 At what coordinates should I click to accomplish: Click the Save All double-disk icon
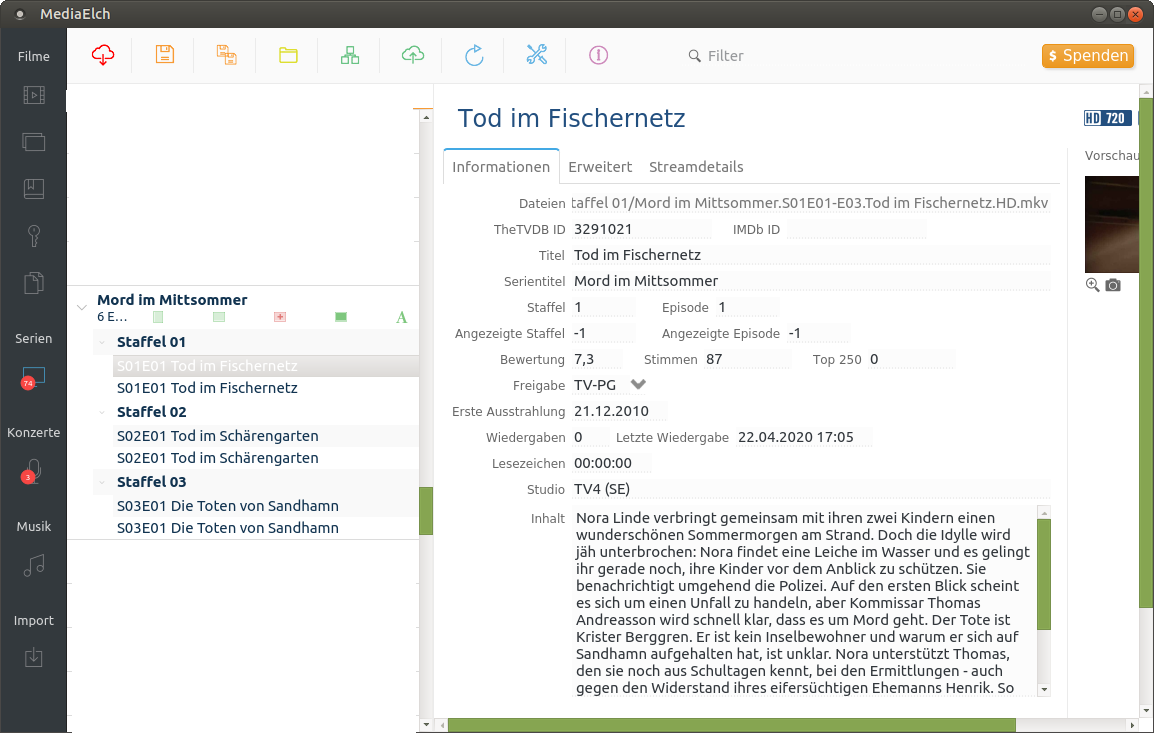point(227,55)
